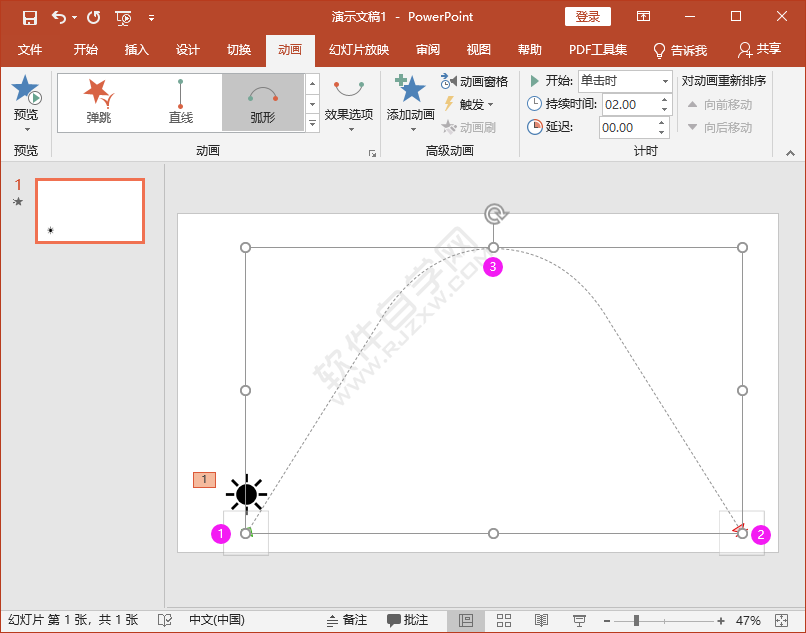Open the Notes (备注) pane
Screen dimensions: 806x633
pyautogui.click(x=347, y=620)
